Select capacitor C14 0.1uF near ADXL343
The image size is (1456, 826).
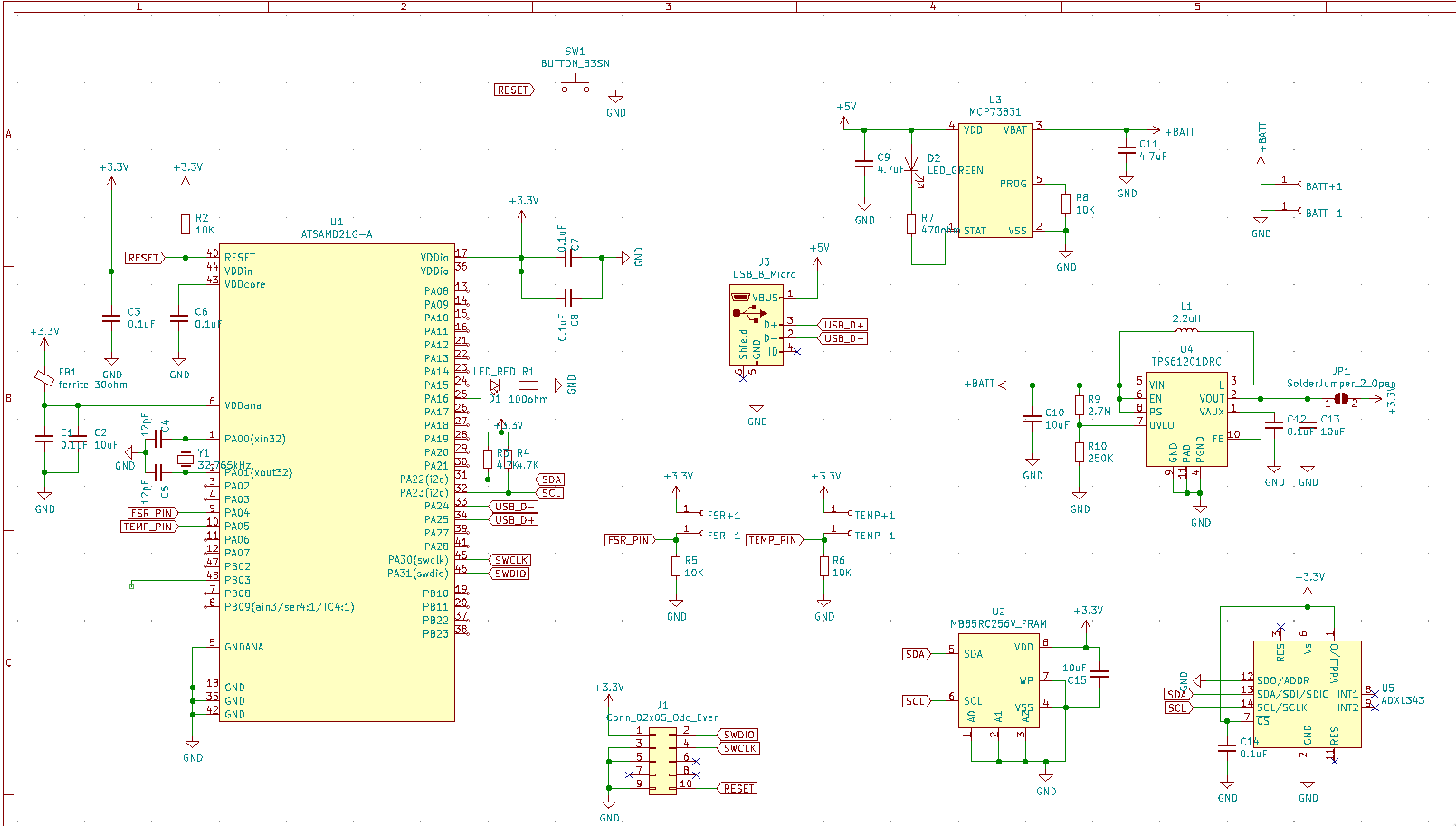(x=1227, y=747)
